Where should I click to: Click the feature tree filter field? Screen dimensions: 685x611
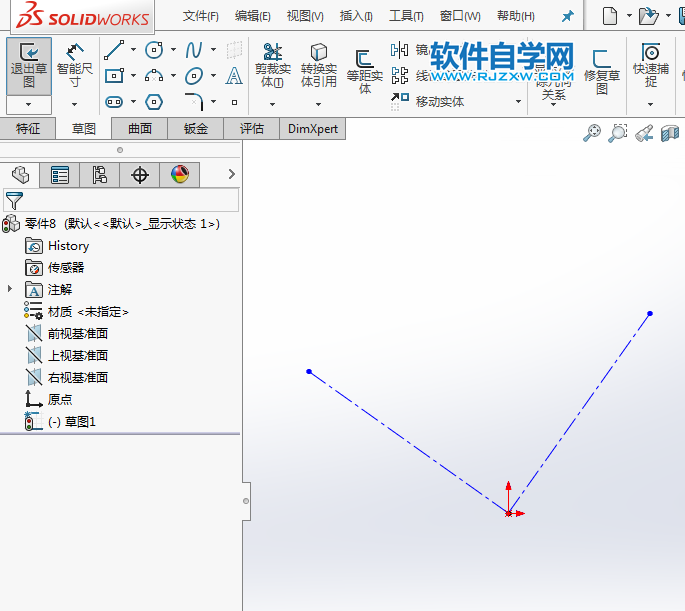121,200
